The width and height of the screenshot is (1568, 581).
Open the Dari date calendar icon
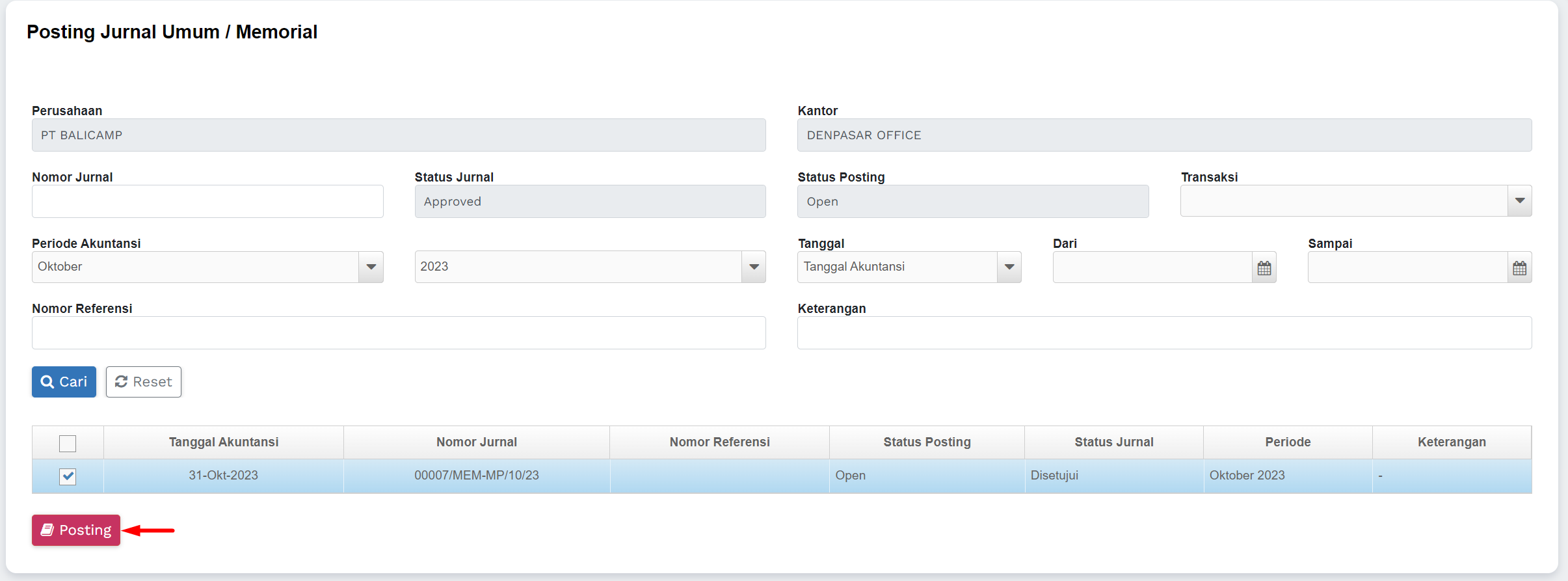pos(1264,268)
